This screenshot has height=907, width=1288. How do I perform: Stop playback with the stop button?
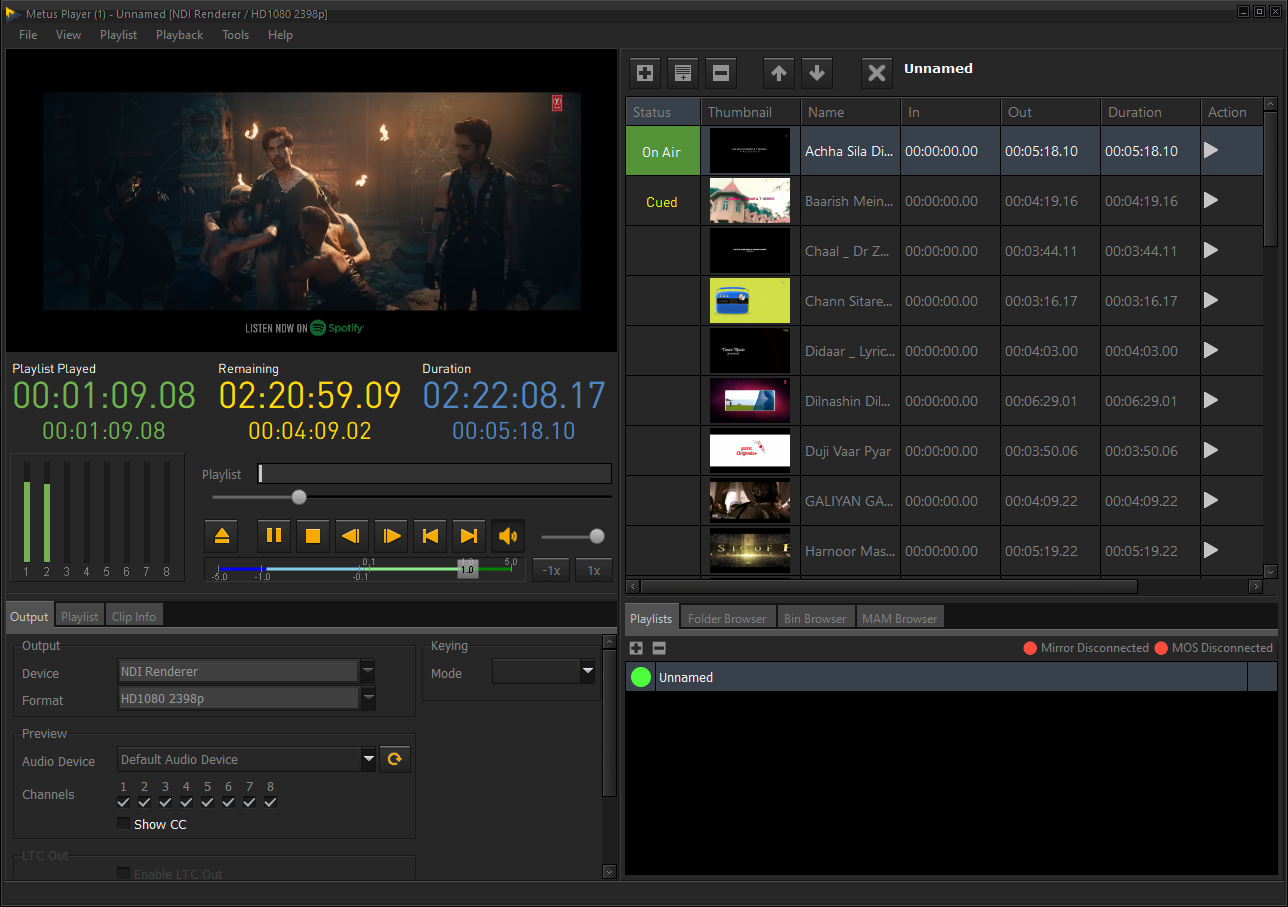313,536
